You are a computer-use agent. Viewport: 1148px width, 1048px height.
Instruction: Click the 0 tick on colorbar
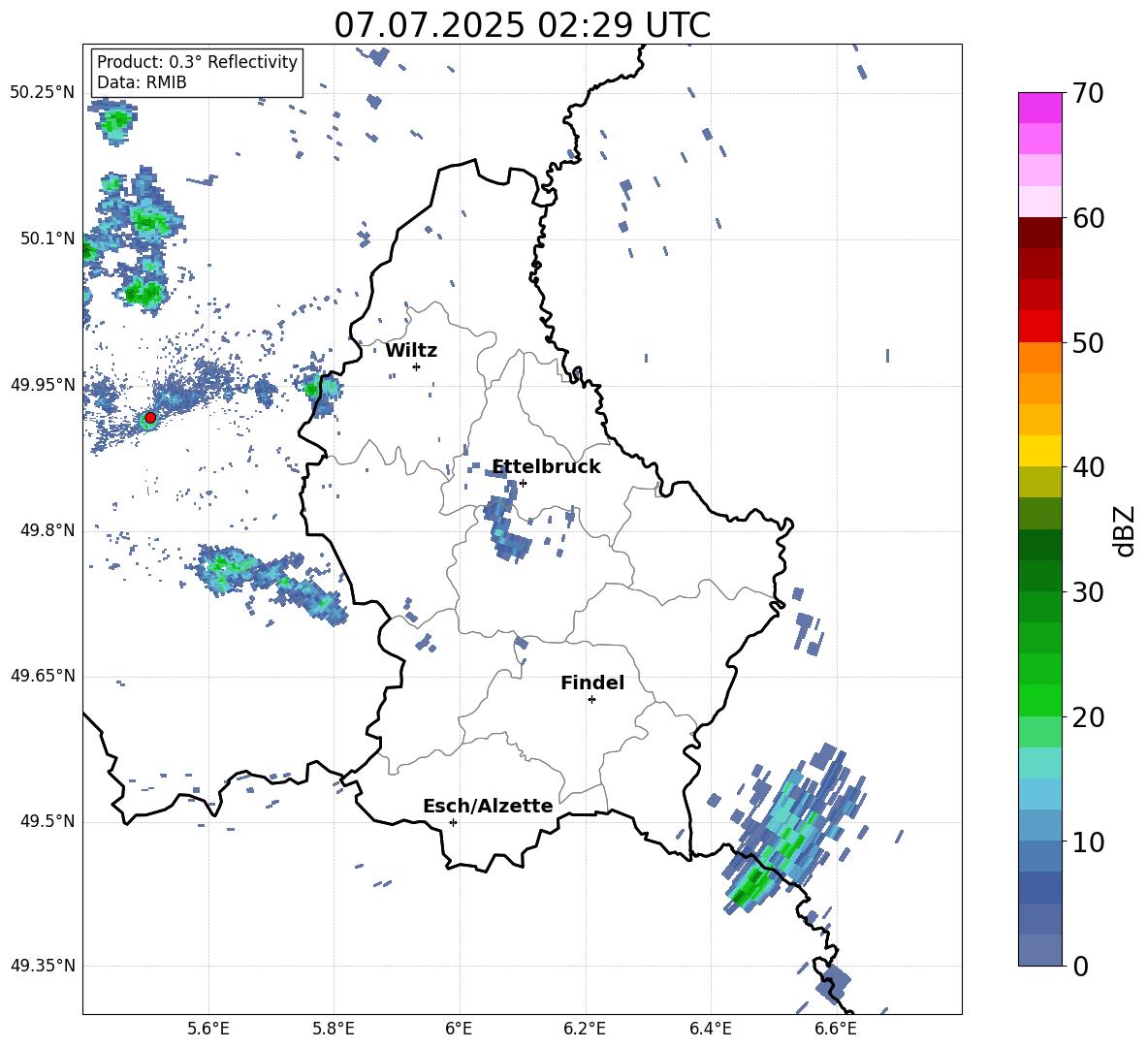pyautogui.click(x=1080, y=966)
